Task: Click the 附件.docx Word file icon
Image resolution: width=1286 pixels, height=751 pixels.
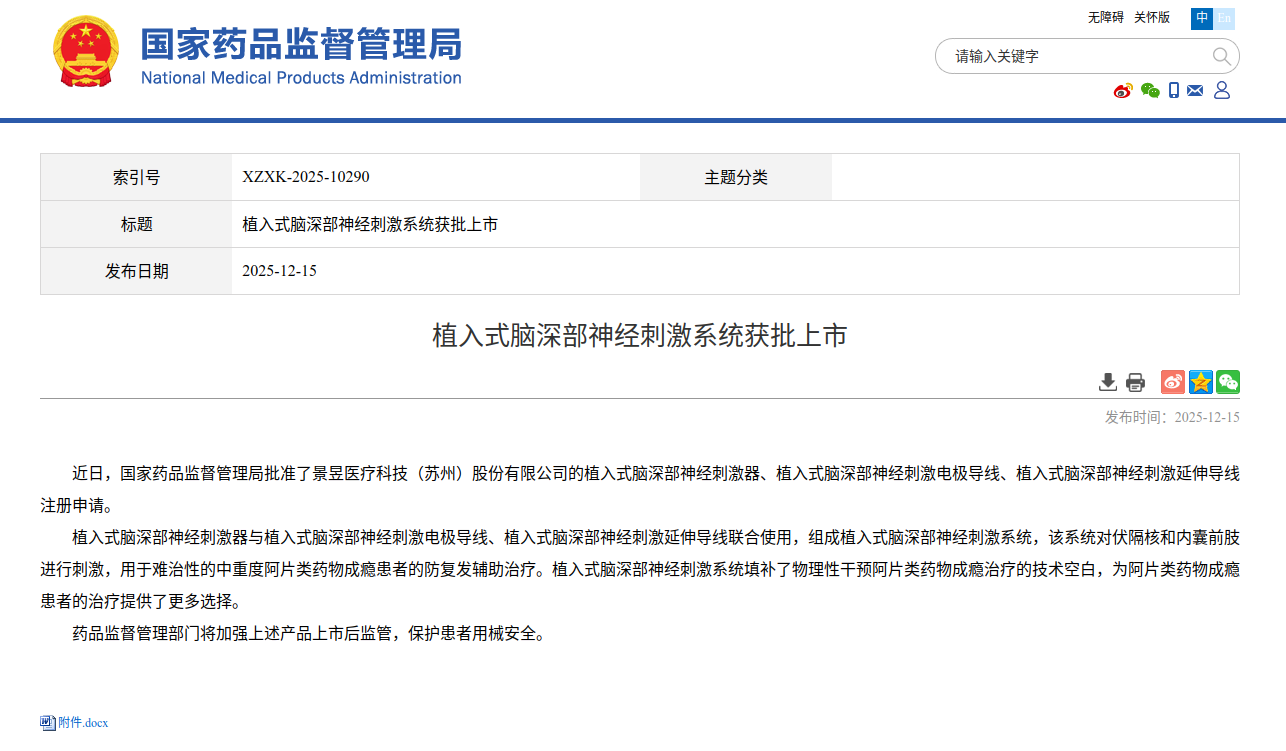Action: (x=48, y=723)
